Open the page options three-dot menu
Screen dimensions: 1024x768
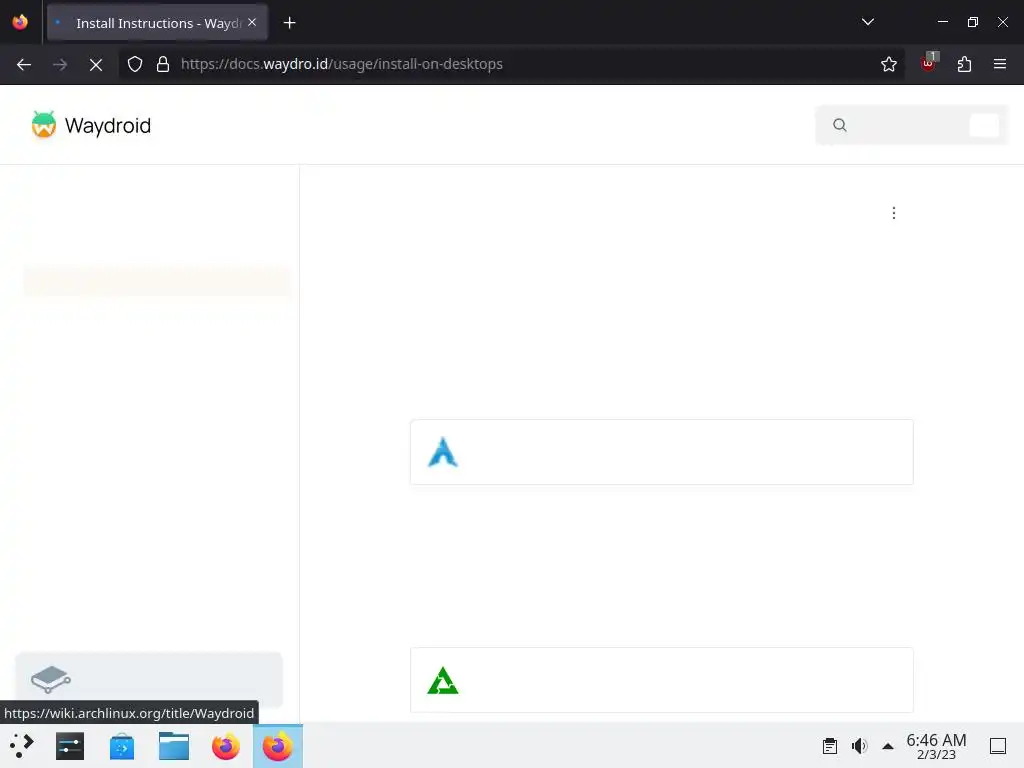pyautogui.click(x=893, y=213)
